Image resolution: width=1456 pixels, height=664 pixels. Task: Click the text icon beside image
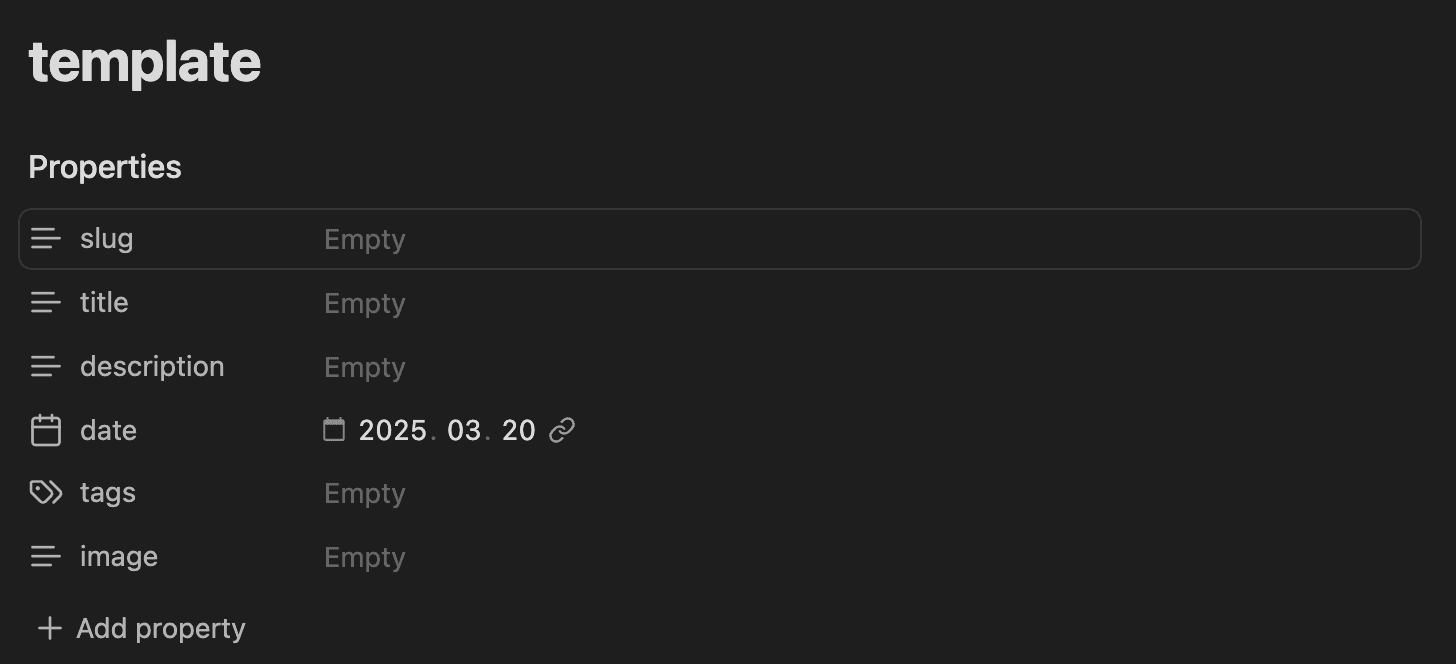(x=46, y=557)
